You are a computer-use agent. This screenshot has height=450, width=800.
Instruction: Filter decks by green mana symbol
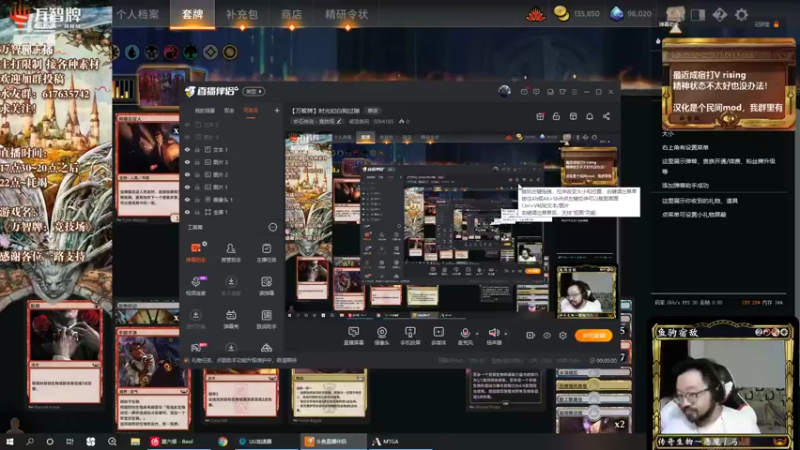click(x=190, y=52)
